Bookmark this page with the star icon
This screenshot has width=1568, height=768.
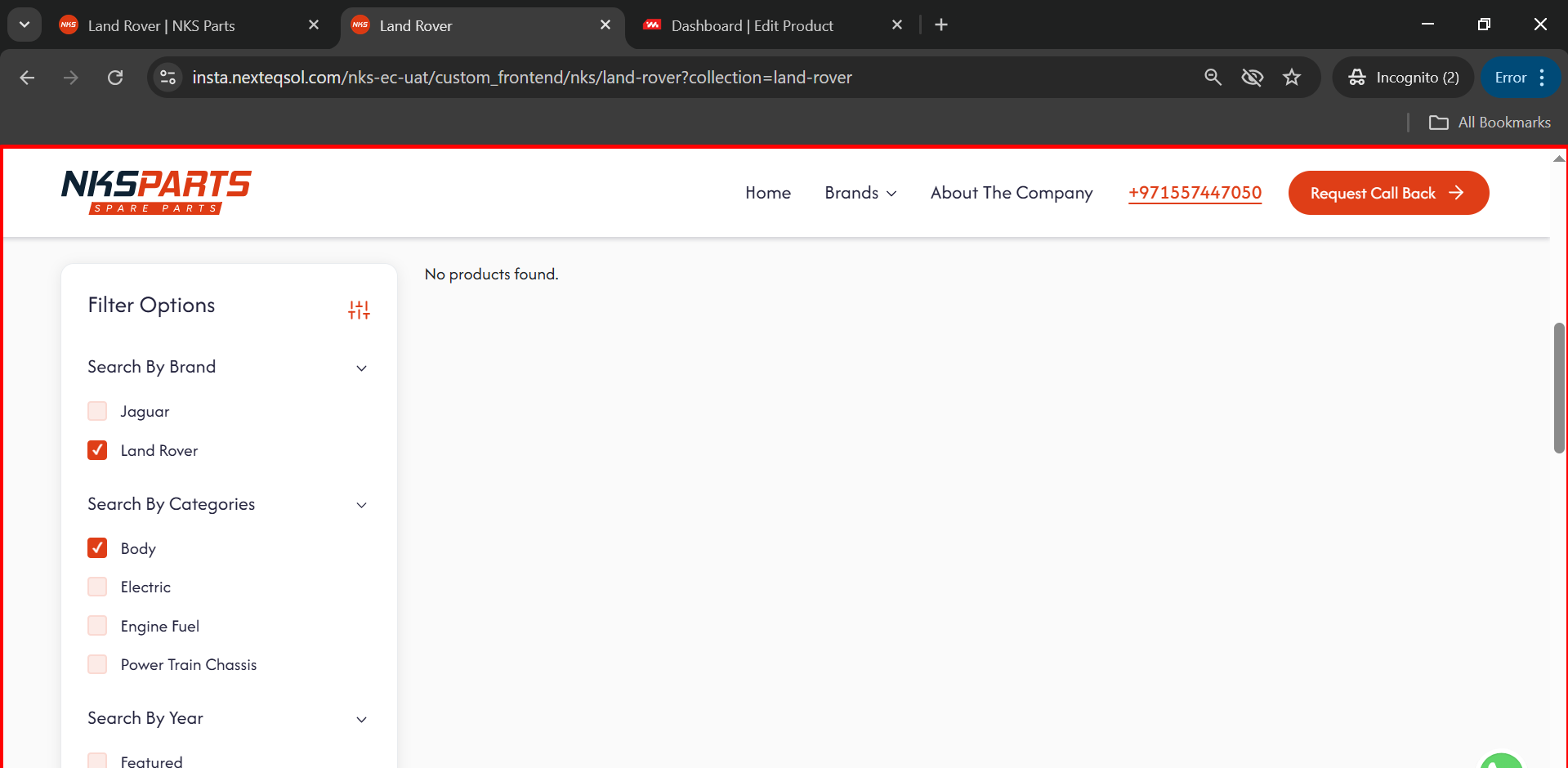coord(1291,78)
